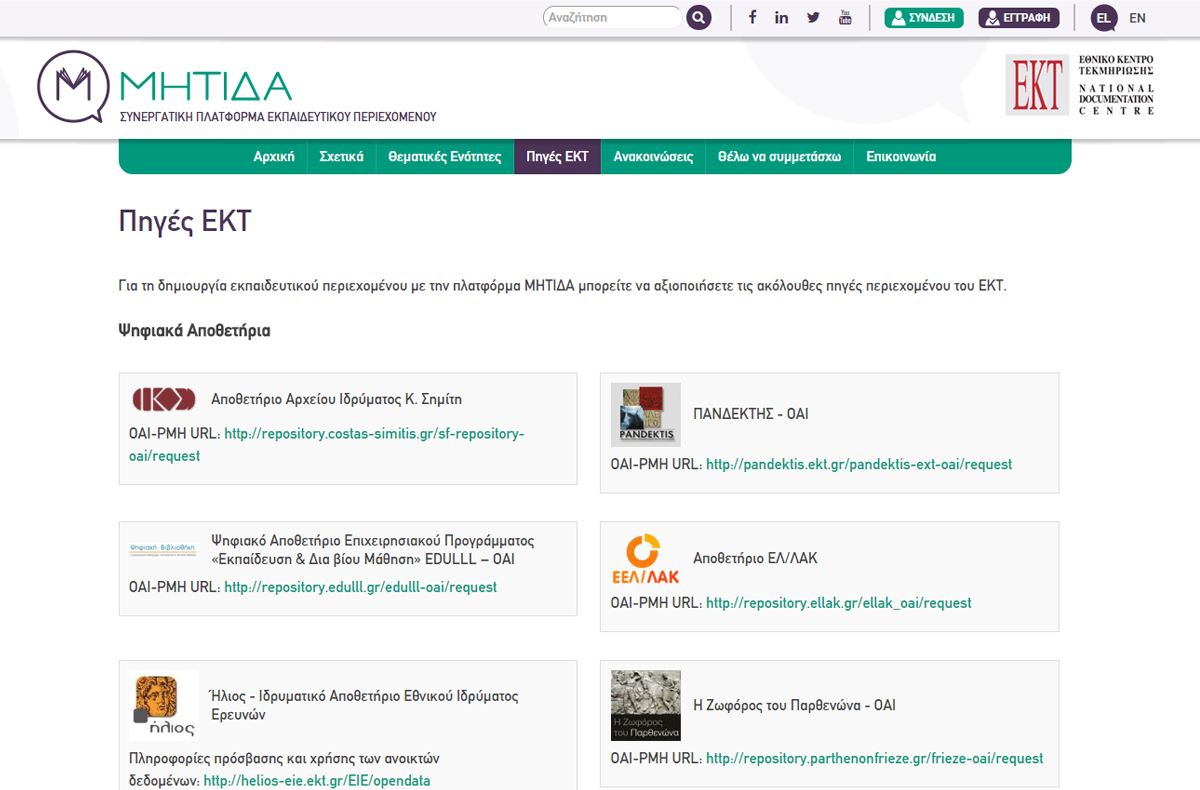Open the LinkedIn social icon
This screenshot has width=1200, height=790.
[x=782, y=18]
